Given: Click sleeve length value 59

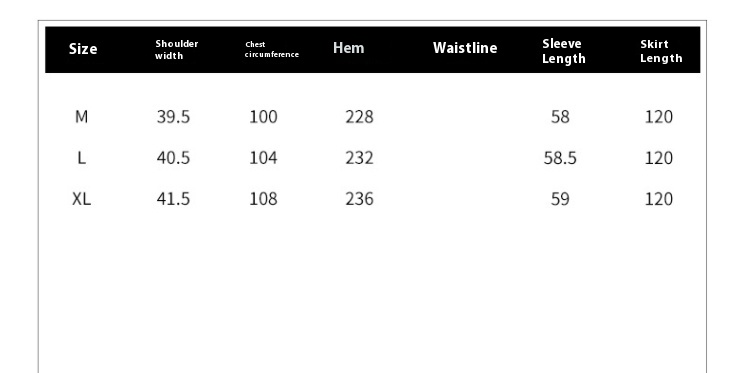Looking at the screenshot, I should [560, 199].
